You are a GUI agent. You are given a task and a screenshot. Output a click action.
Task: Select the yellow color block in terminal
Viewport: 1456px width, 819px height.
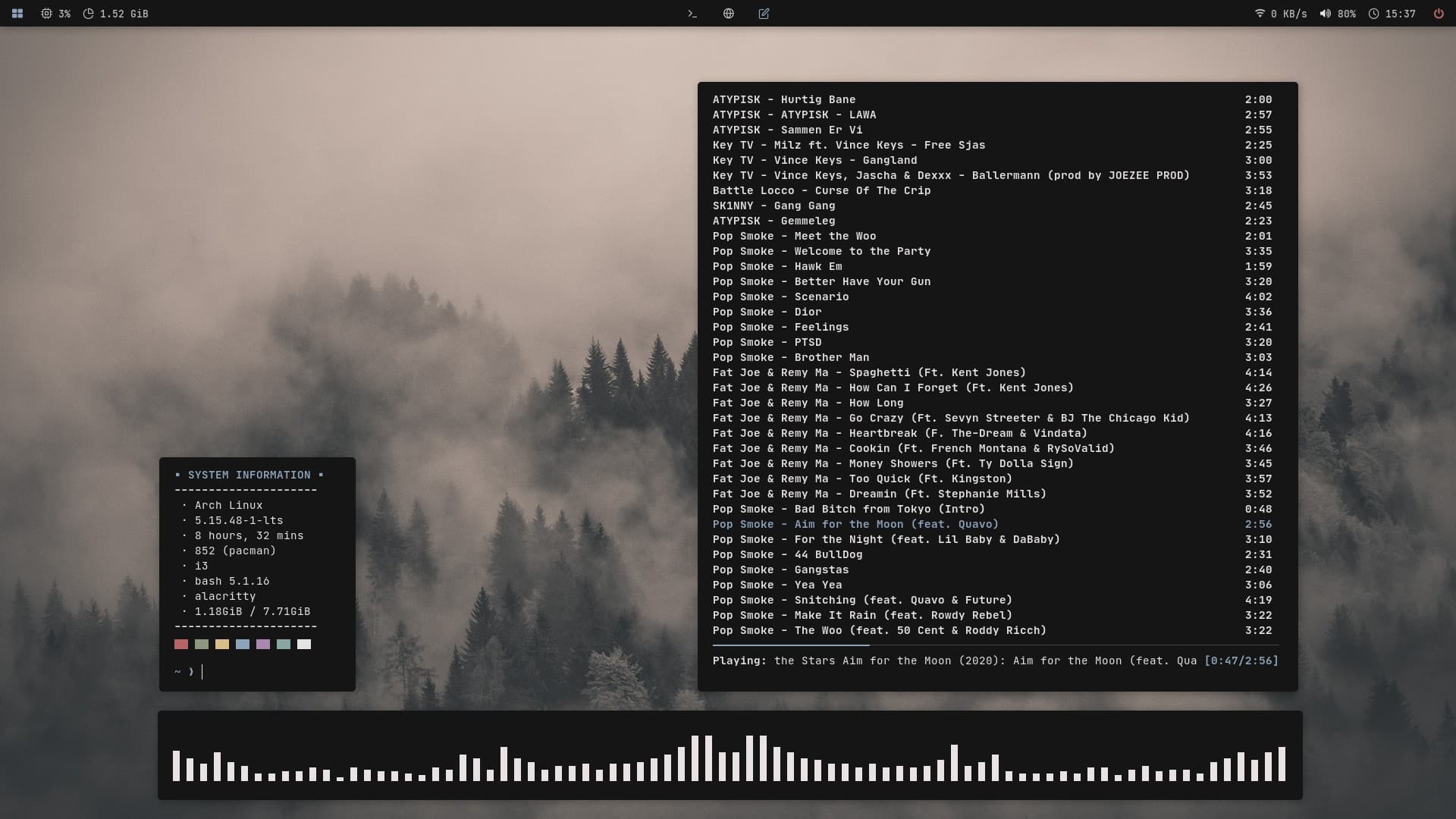tap(222, 645)
